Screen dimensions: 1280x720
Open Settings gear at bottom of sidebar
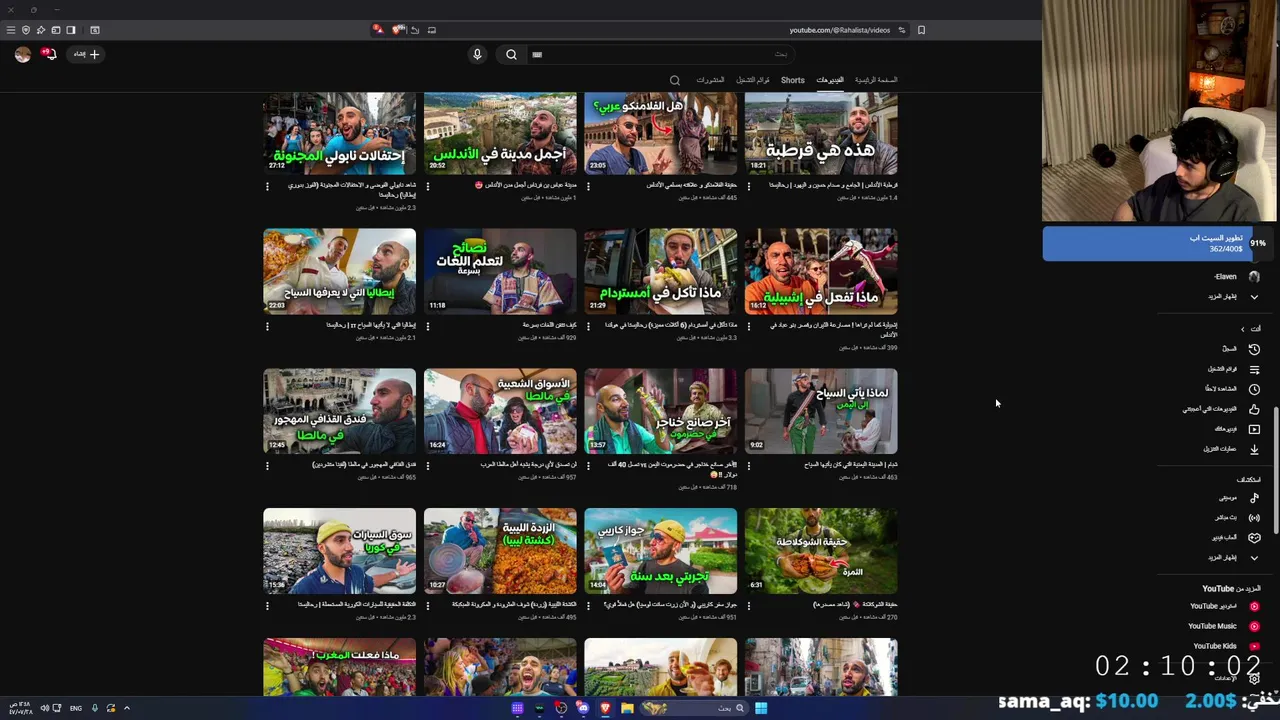tap(1254, 679)
